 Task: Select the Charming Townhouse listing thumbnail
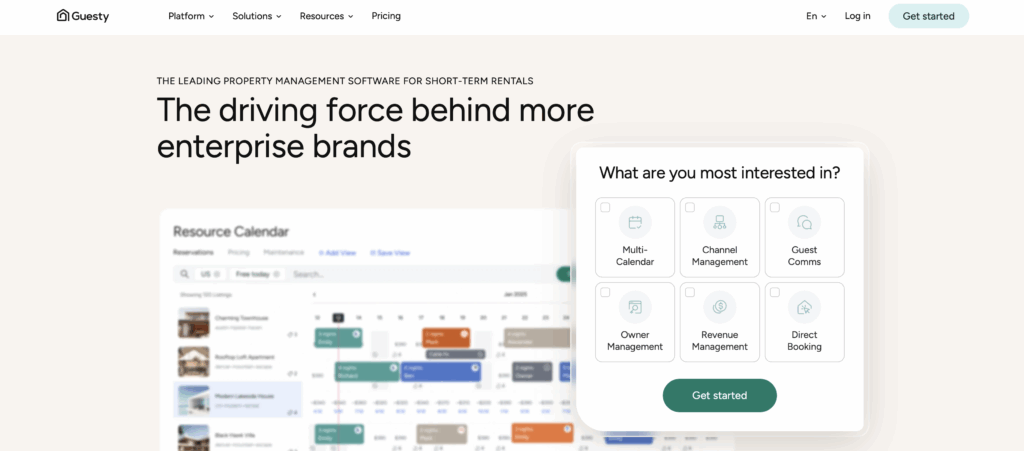click(193, 323)
